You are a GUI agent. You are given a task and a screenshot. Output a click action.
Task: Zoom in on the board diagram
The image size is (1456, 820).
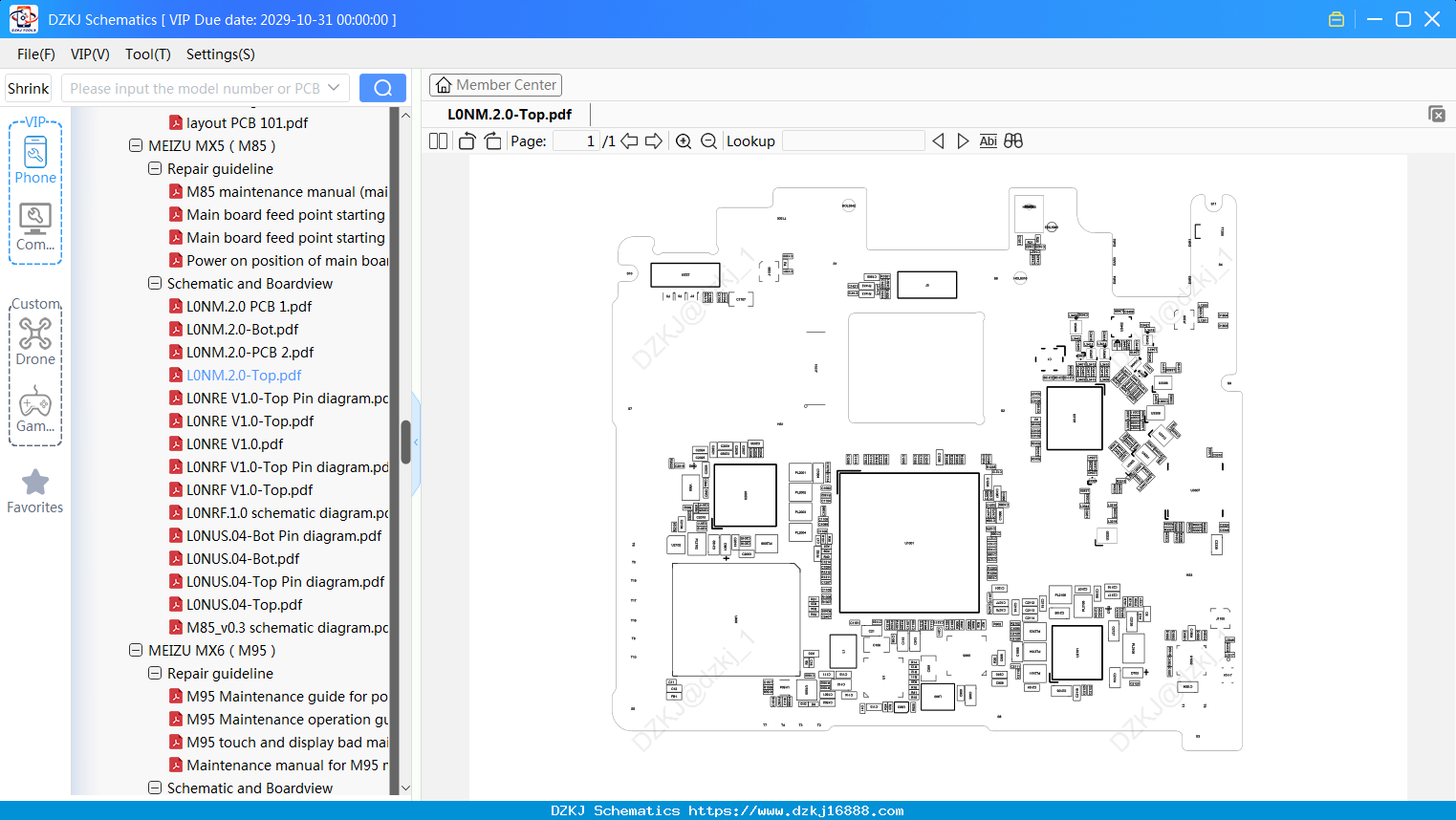coord(684,141)
